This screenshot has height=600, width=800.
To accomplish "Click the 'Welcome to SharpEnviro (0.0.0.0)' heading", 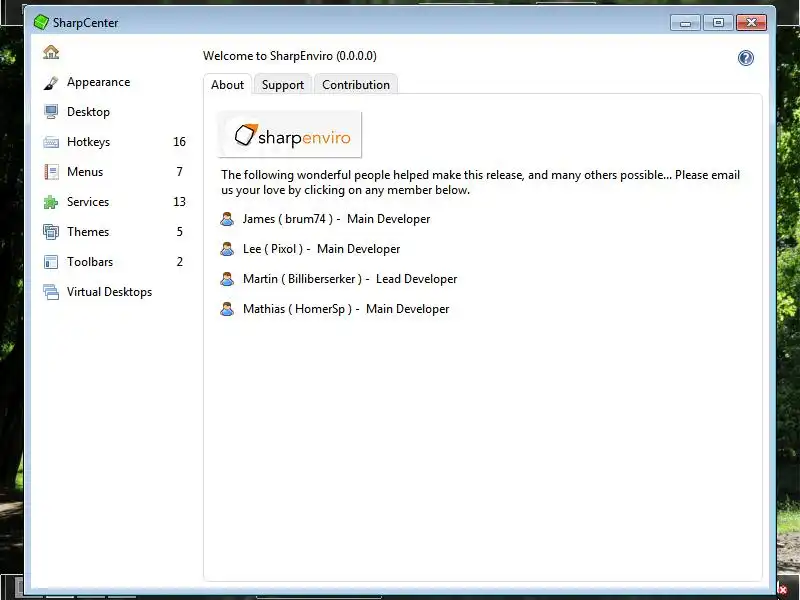I will (x=290, y=56).
